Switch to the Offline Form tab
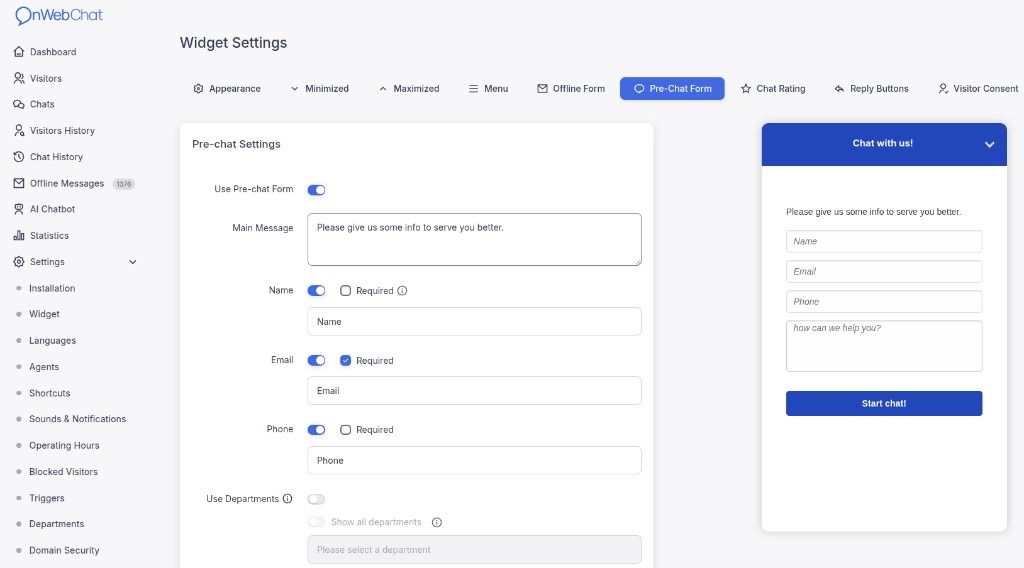 pos(571,89)
